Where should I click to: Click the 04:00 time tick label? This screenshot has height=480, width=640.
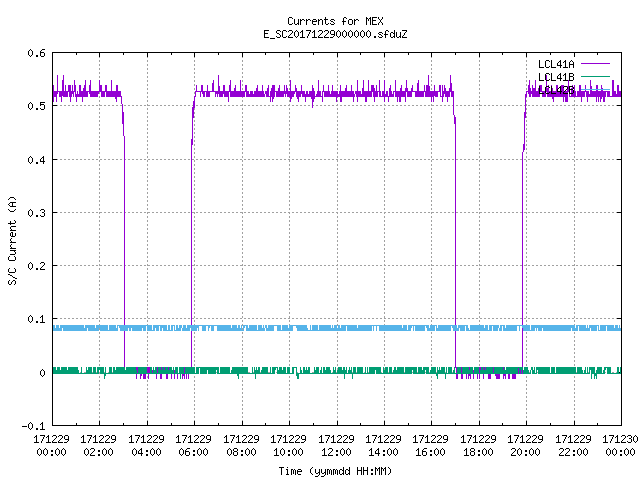pyautogui.click(x=146, y=452)
